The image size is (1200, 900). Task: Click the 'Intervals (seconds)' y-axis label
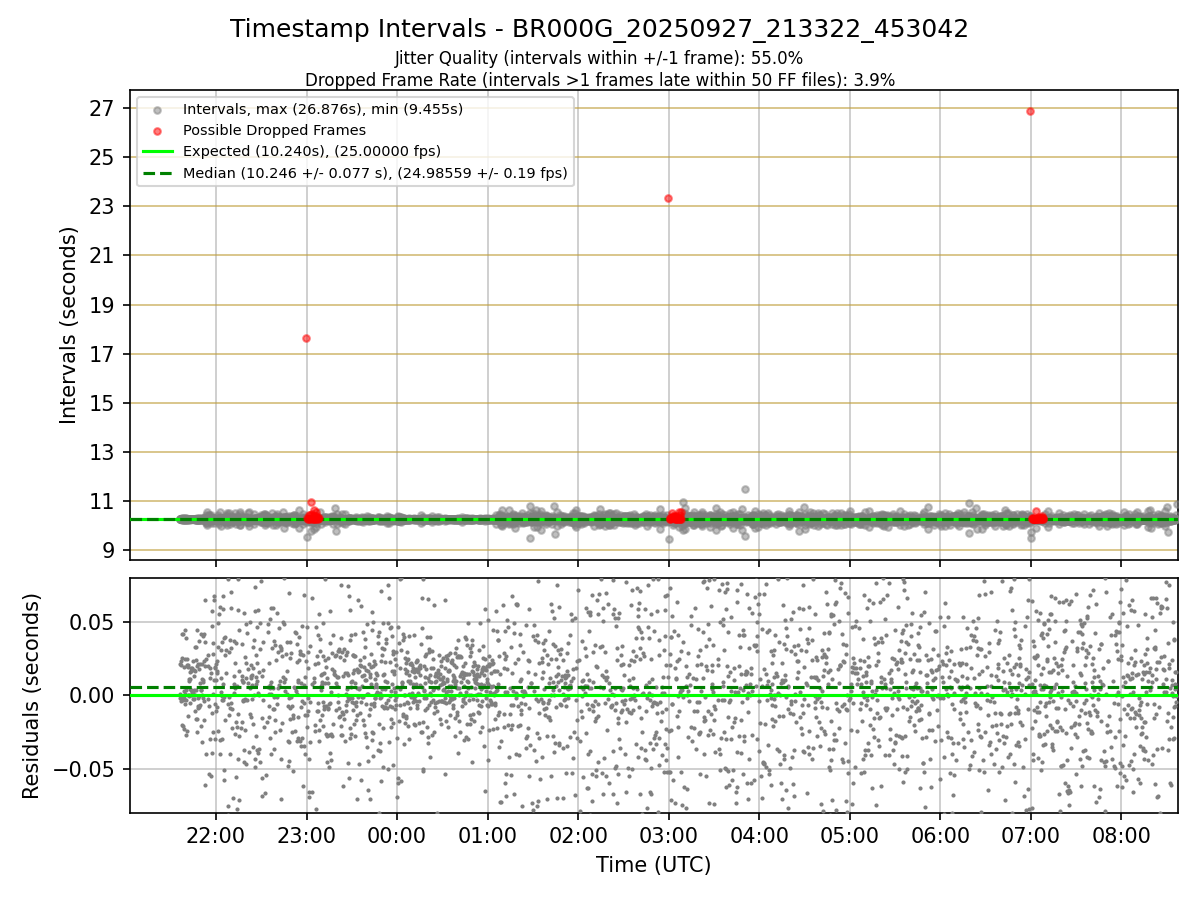[x=68, y=325]
